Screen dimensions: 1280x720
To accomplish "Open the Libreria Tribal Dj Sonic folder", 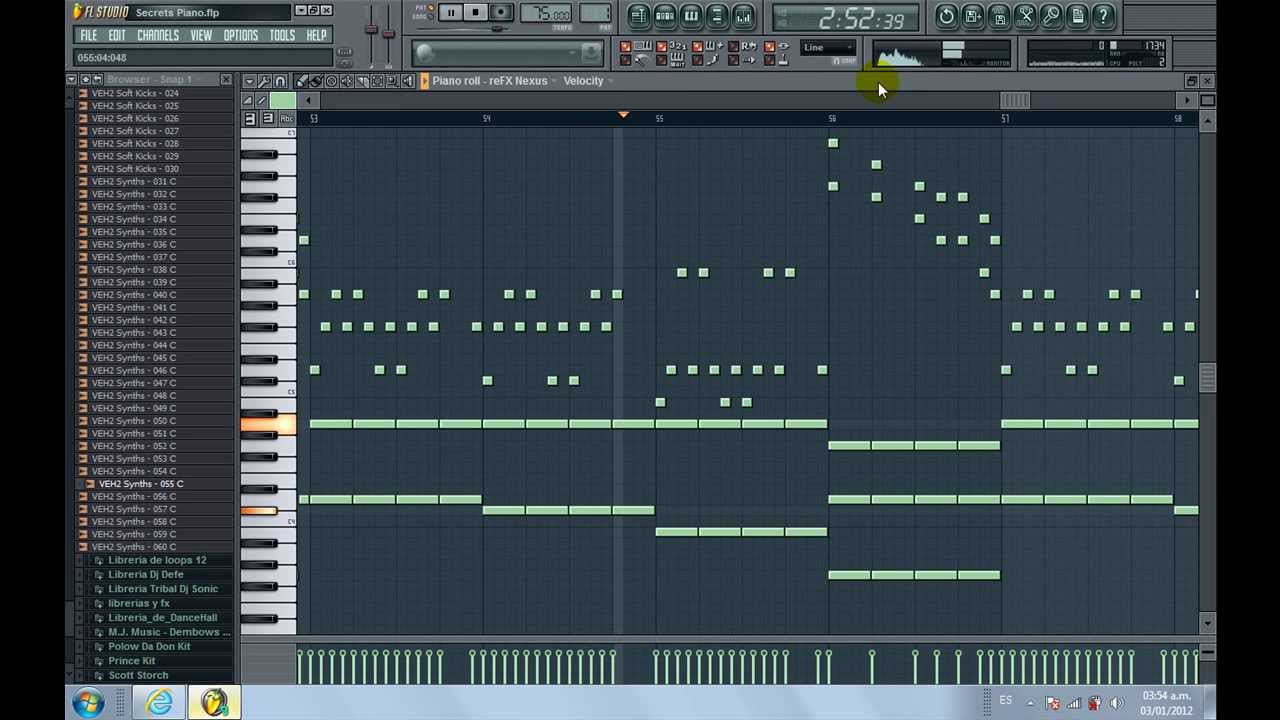I will [163, 589].
